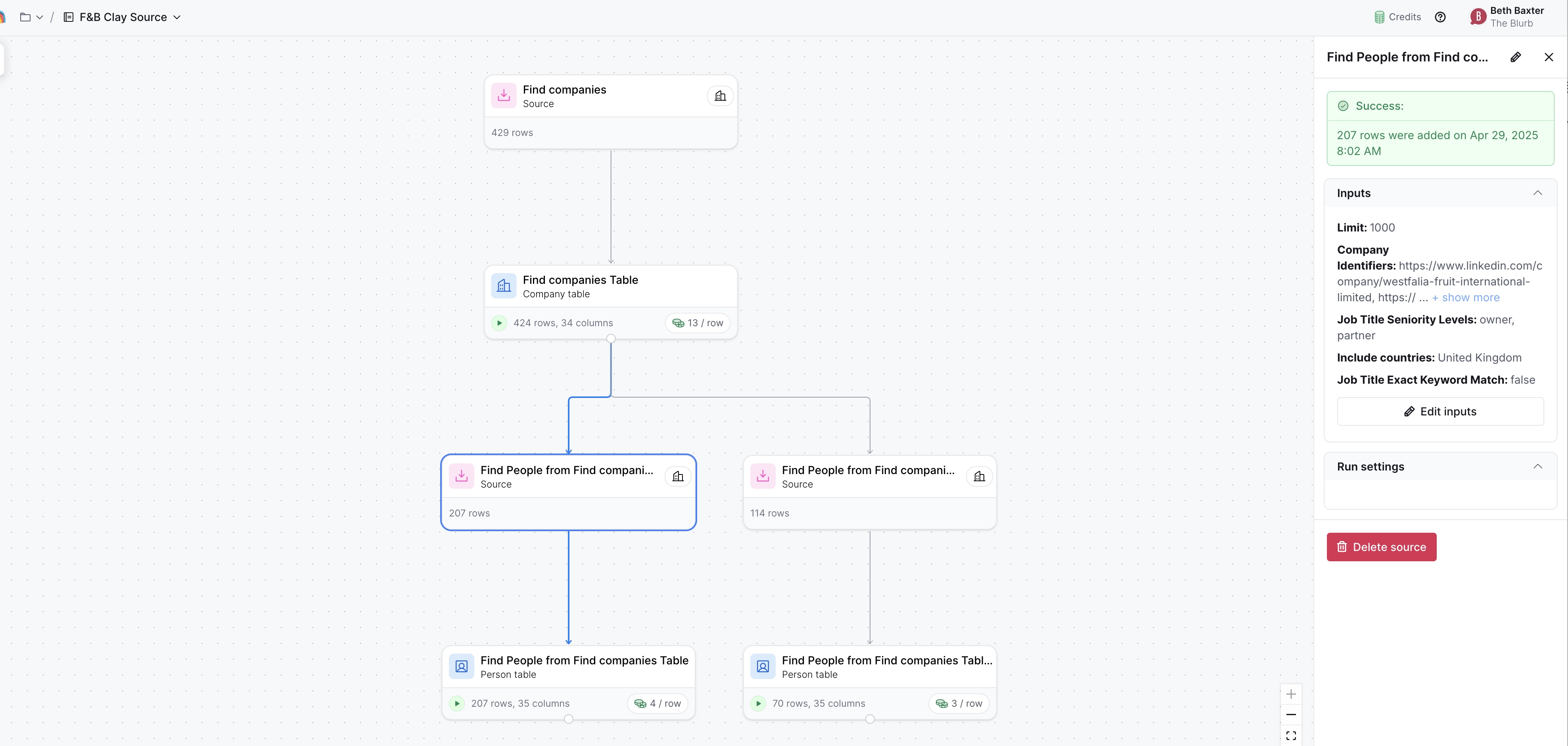Zoom out with the minus control
The image size is (1568, 746).
[x=1291, y=714]
